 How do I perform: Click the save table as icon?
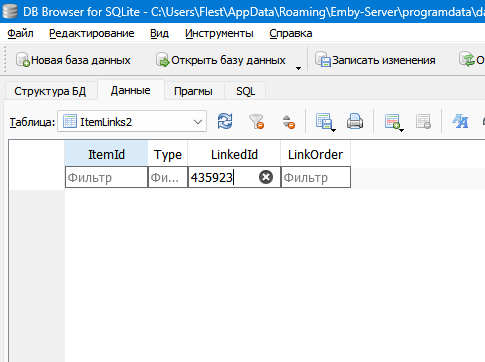pyautogui.click(x=324, y=121)
